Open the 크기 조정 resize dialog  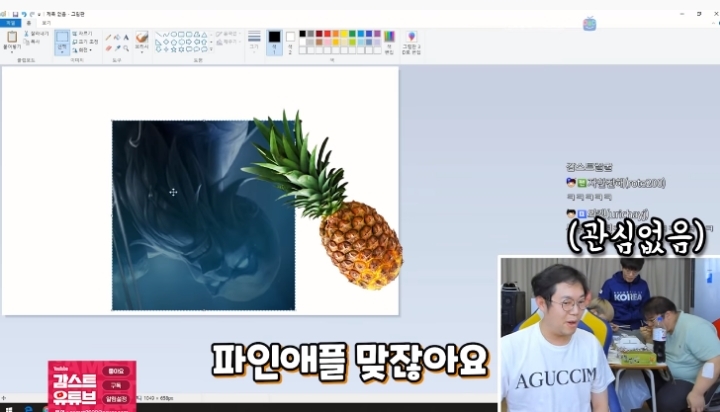click(x=85, y=42)
